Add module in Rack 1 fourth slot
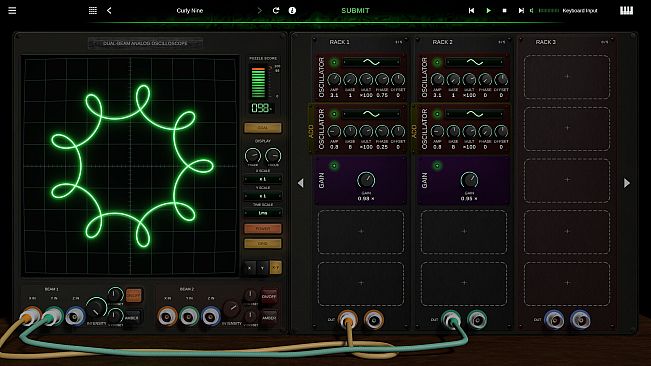 361,232
